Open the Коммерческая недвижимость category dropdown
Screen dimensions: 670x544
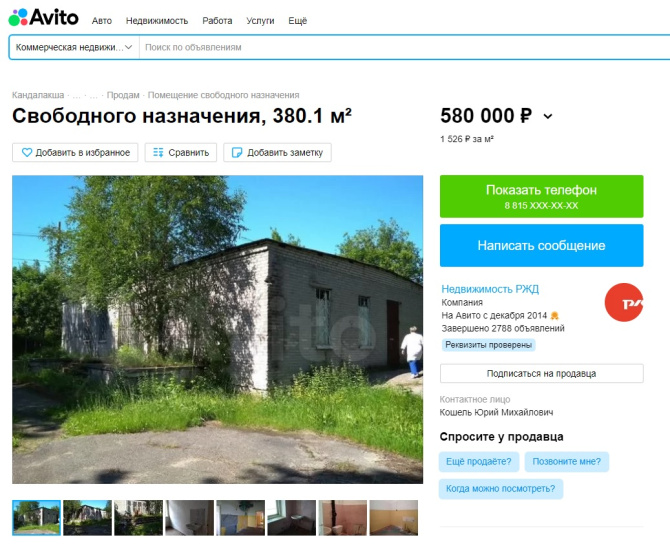[74, 47]
